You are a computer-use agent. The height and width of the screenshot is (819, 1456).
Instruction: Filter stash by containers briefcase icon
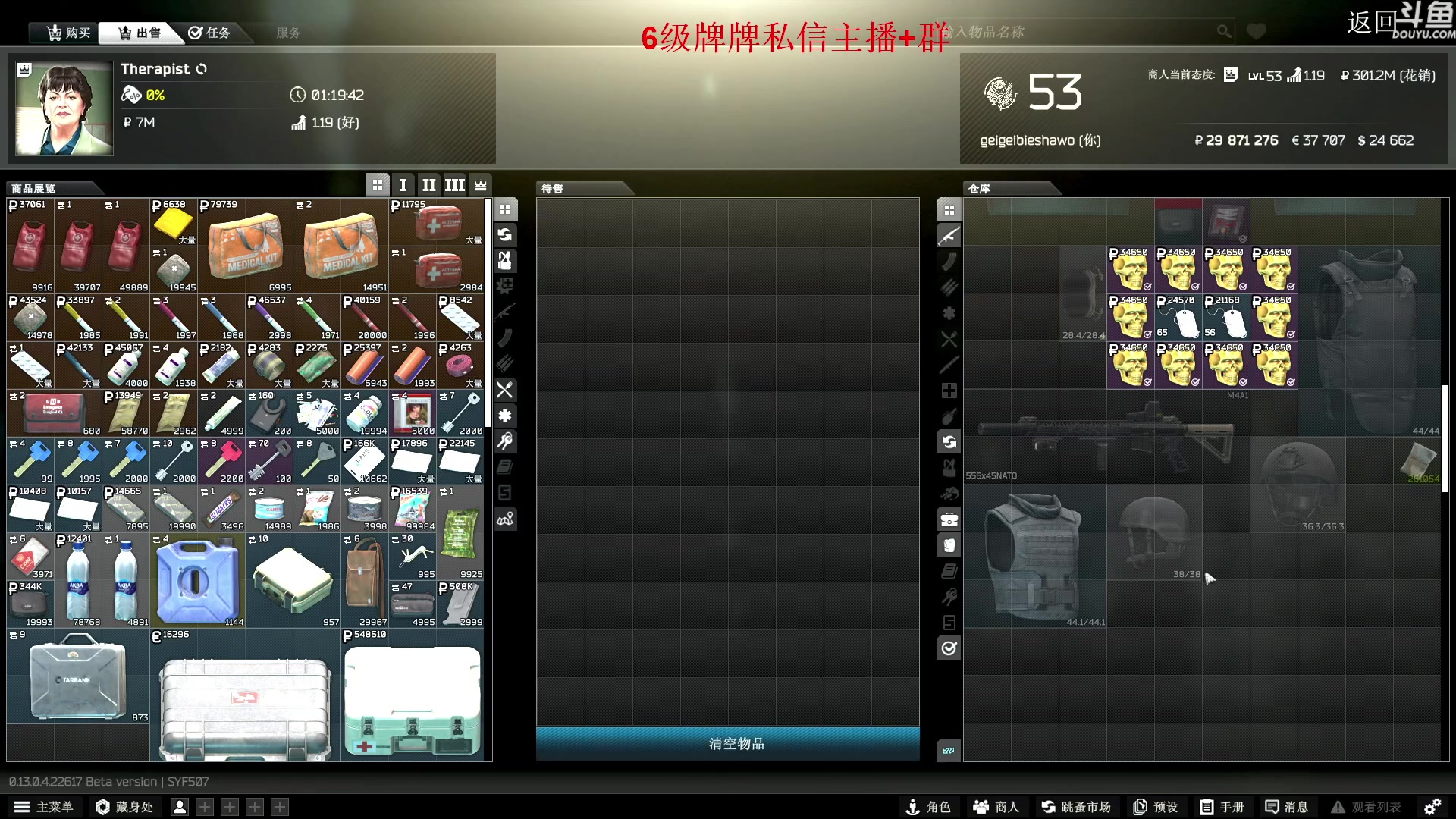tap(949, 519)
